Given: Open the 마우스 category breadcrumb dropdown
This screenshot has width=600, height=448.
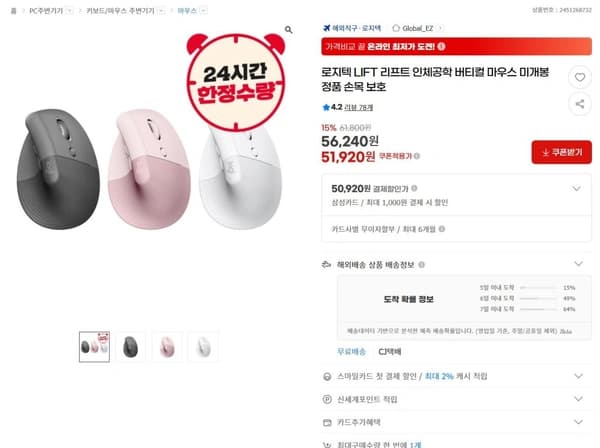Looking at the screenshot, I should pyautogui.click(x=203, y=11).
